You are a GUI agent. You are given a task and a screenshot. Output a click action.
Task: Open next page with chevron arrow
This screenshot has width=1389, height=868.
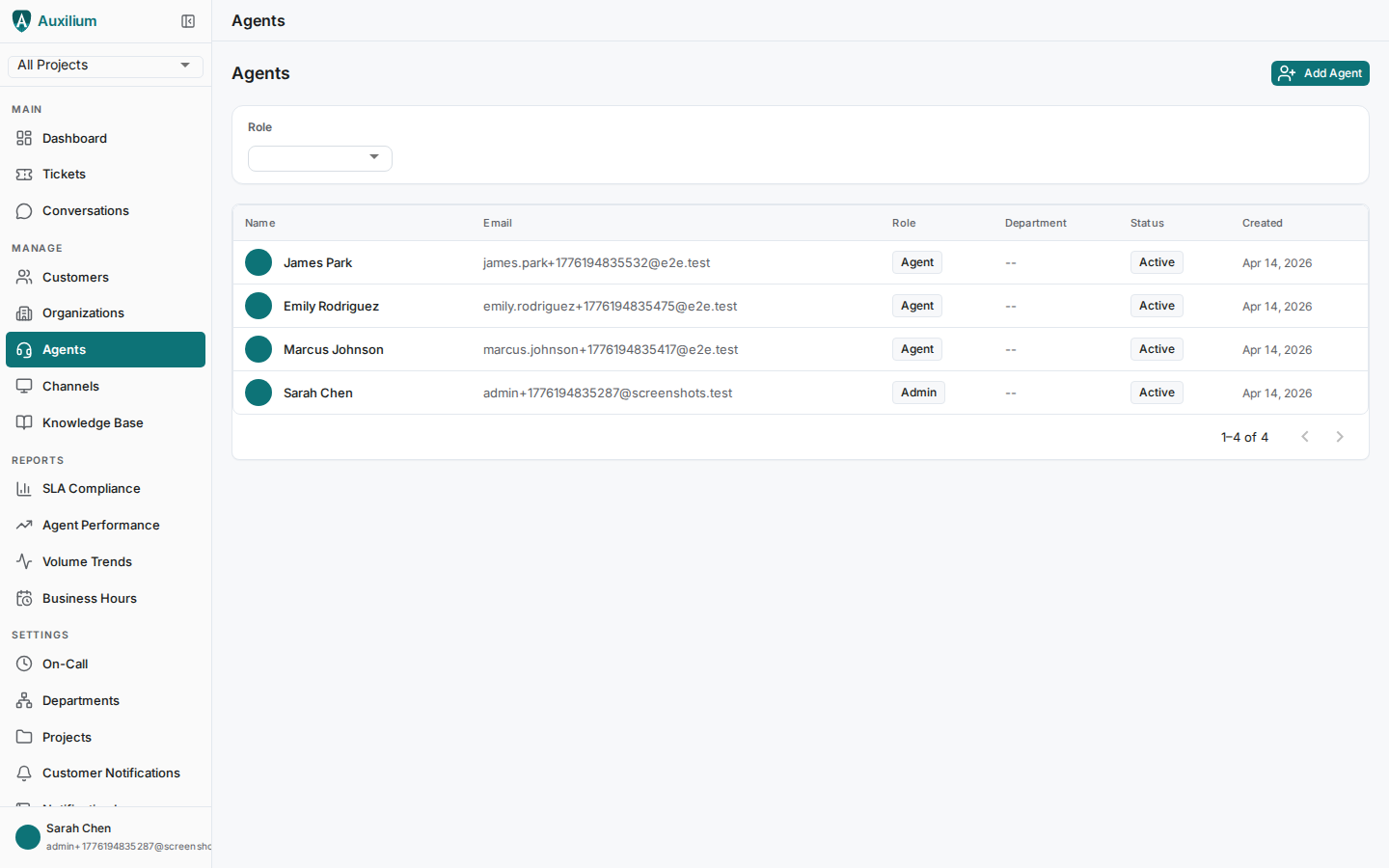[1340, 437]
